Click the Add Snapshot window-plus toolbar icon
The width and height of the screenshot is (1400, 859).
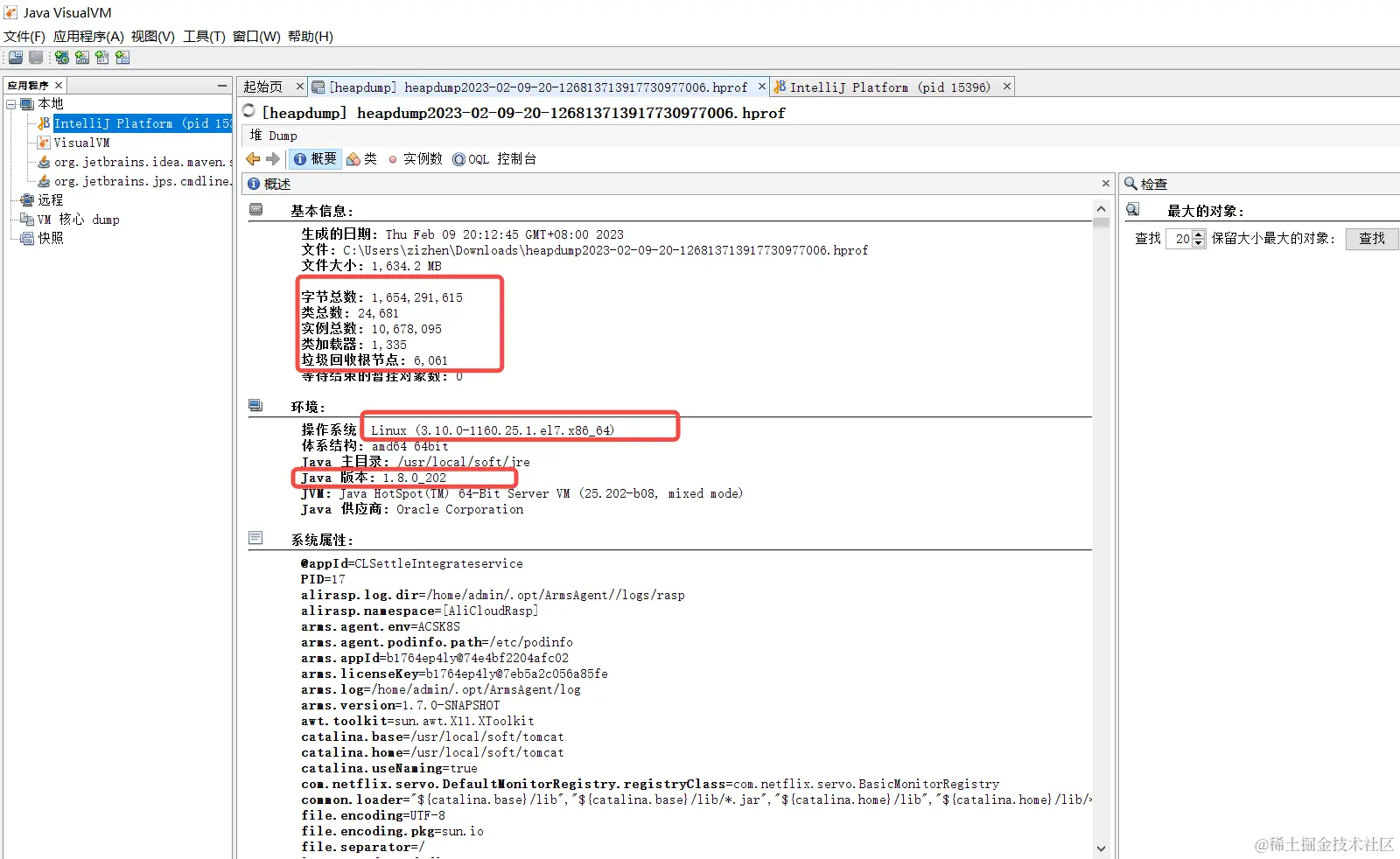pos(122,58)
